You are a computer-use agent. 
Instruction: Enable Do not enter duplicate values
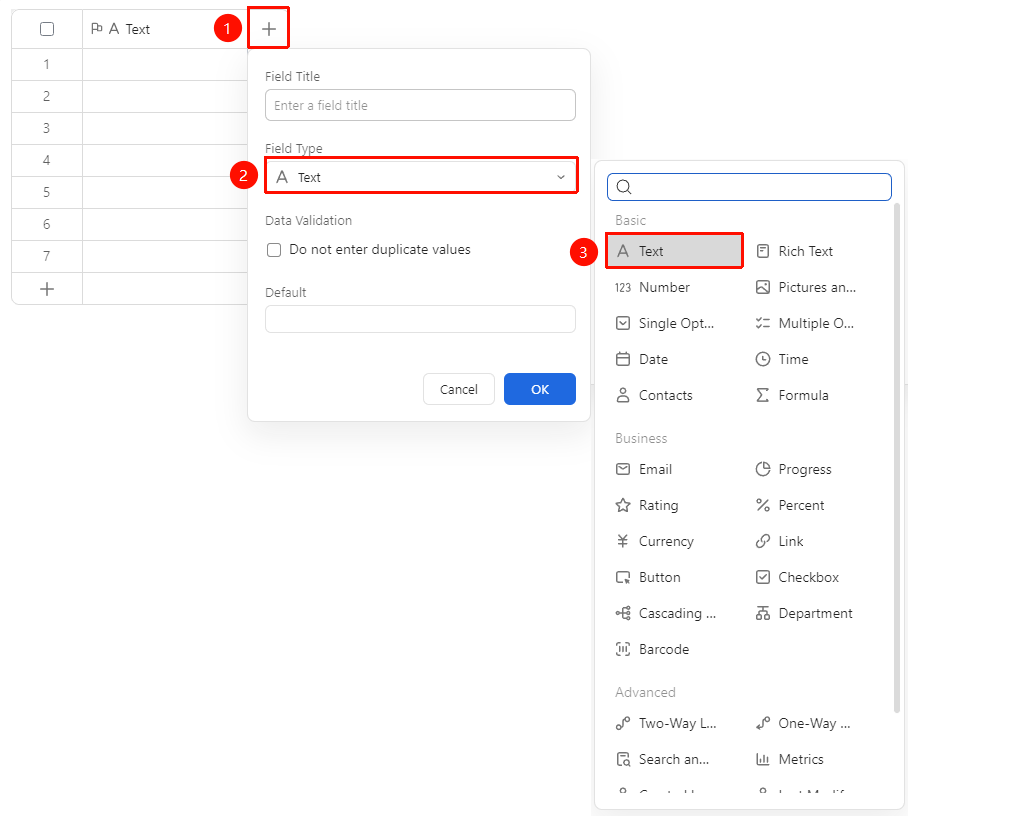coord(274,250)
